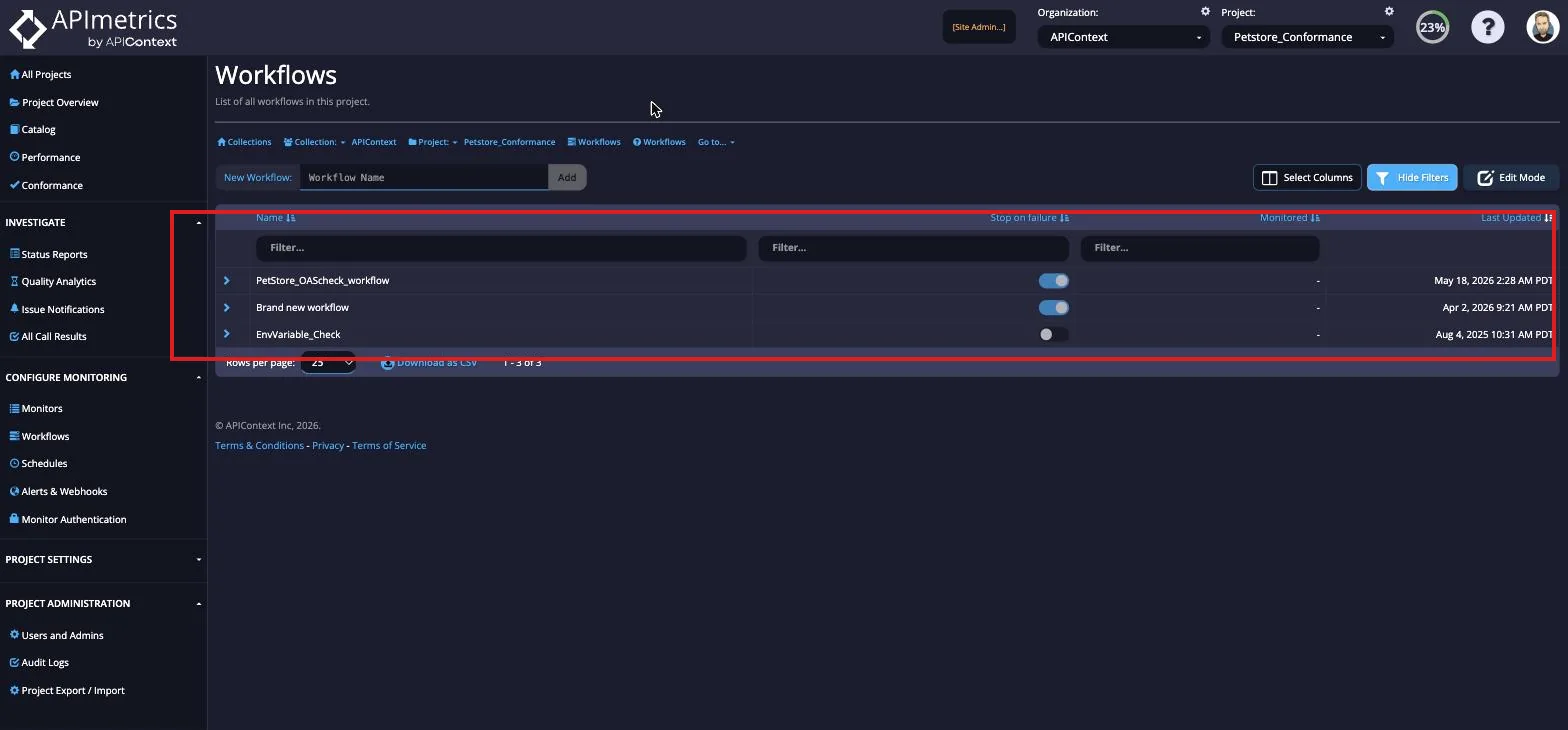1568x730 pixels.
Task: Switch to Edit Mode
Action: click(x=1511, y=177)
